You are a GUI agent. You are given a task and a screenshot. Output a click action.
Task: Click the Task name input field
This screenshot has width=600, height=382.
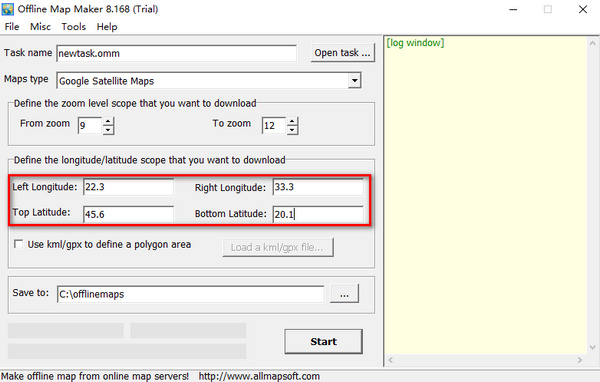coord(176,53)
